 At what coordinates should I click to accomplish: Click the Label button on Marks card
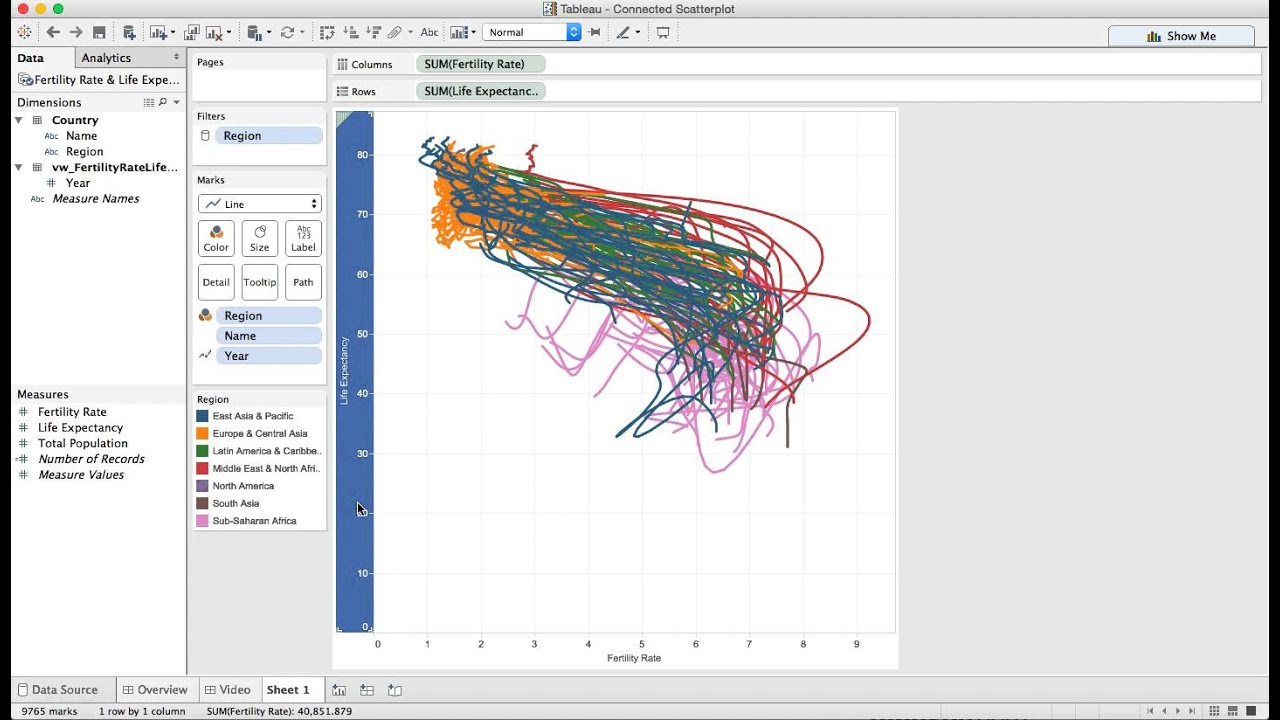(x=303, y=239)
